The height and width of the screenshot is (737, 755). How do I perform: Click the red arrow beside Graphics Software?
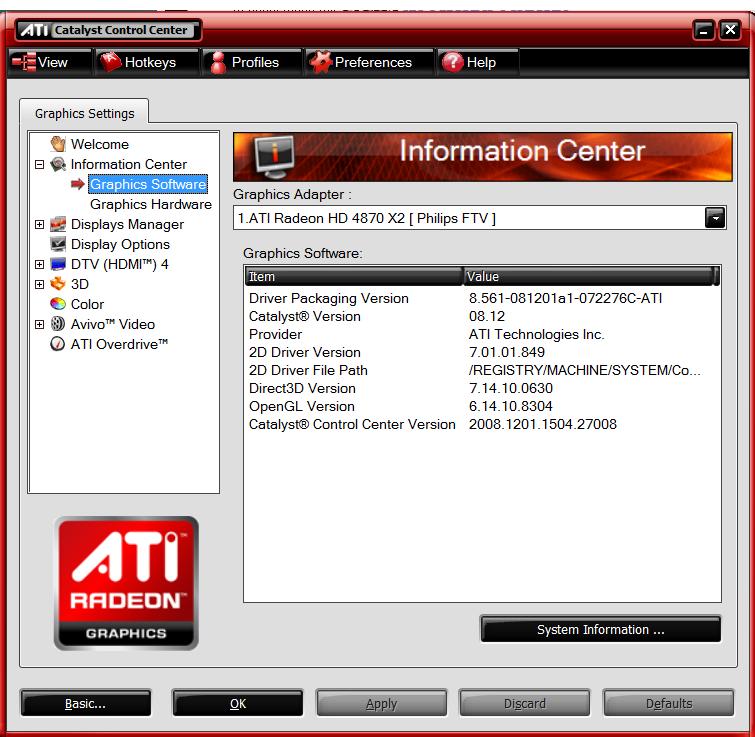coord(78,184)
